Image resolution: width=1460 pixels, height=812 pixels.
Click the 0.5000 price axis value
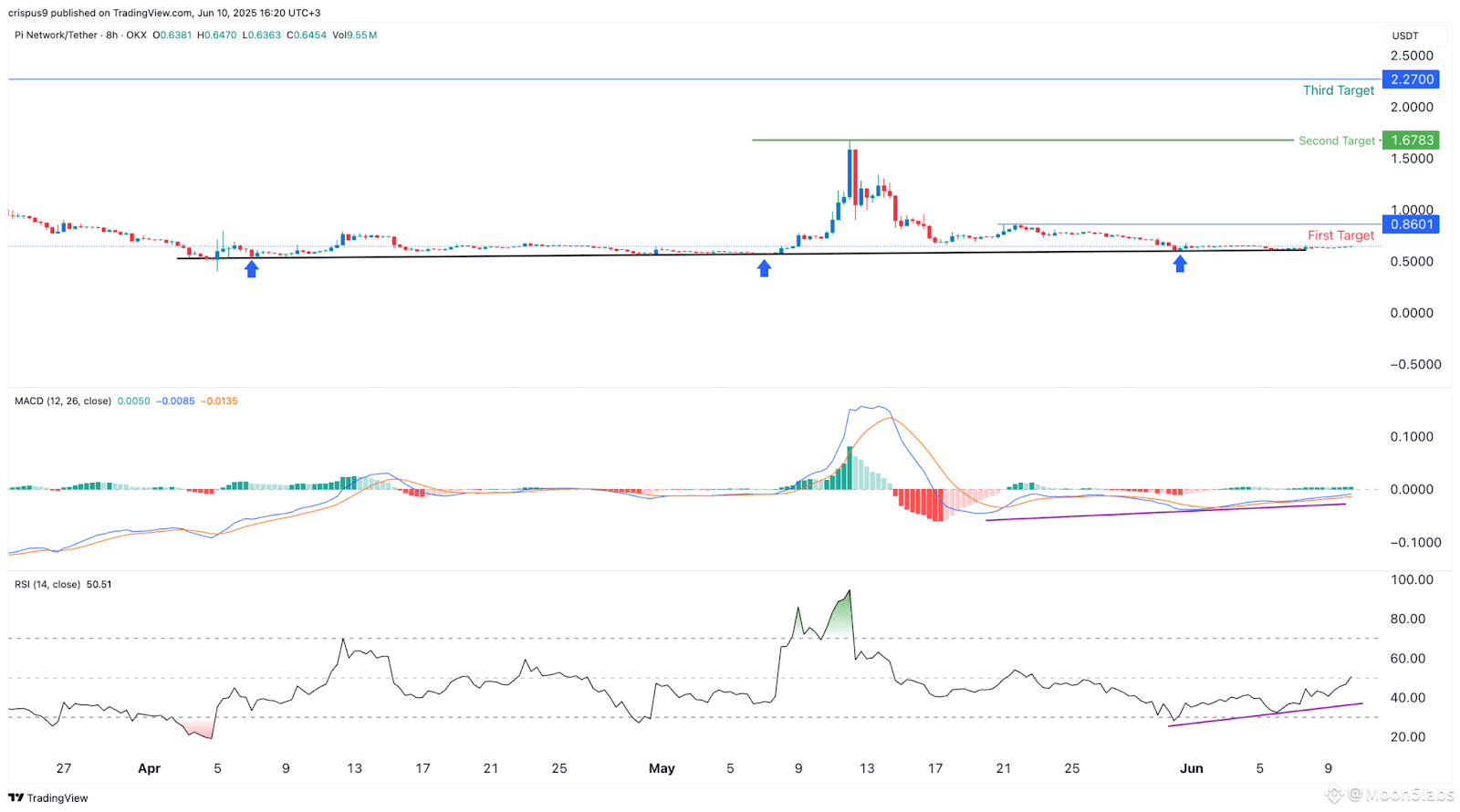tap(1412, 261)
